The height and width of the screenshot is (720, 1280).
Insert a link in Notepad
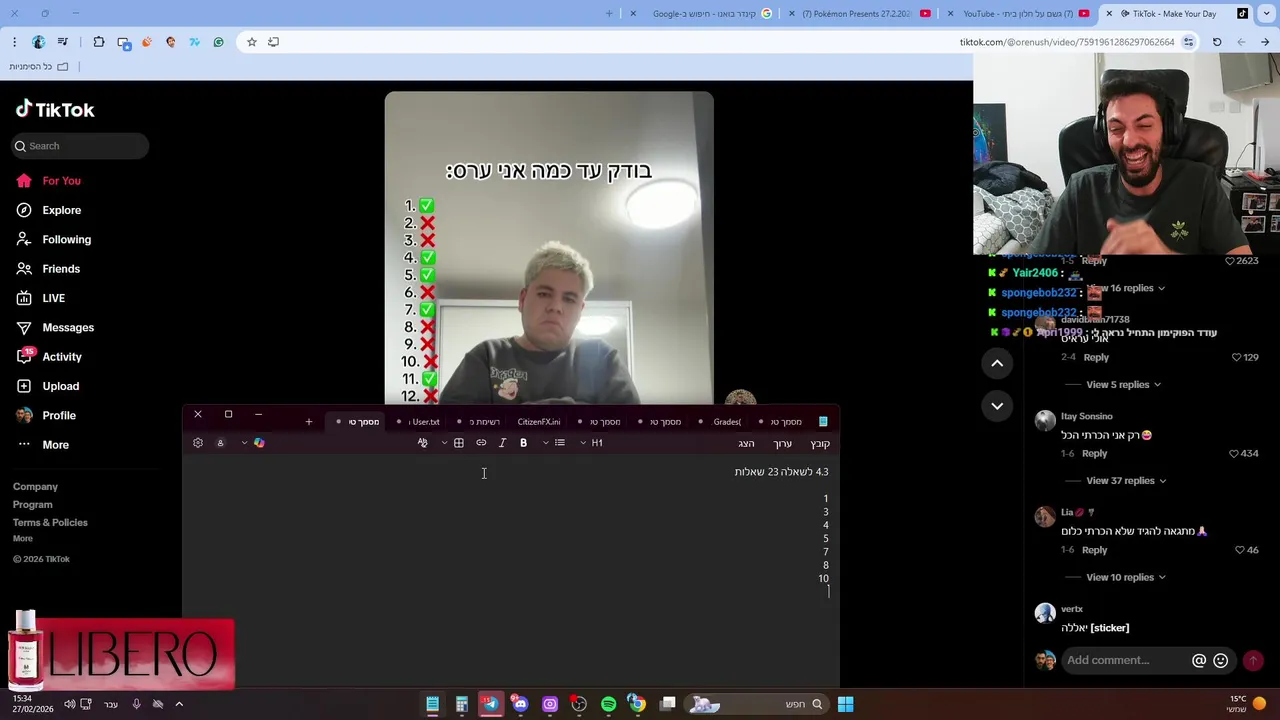click(x=481, y=443)
